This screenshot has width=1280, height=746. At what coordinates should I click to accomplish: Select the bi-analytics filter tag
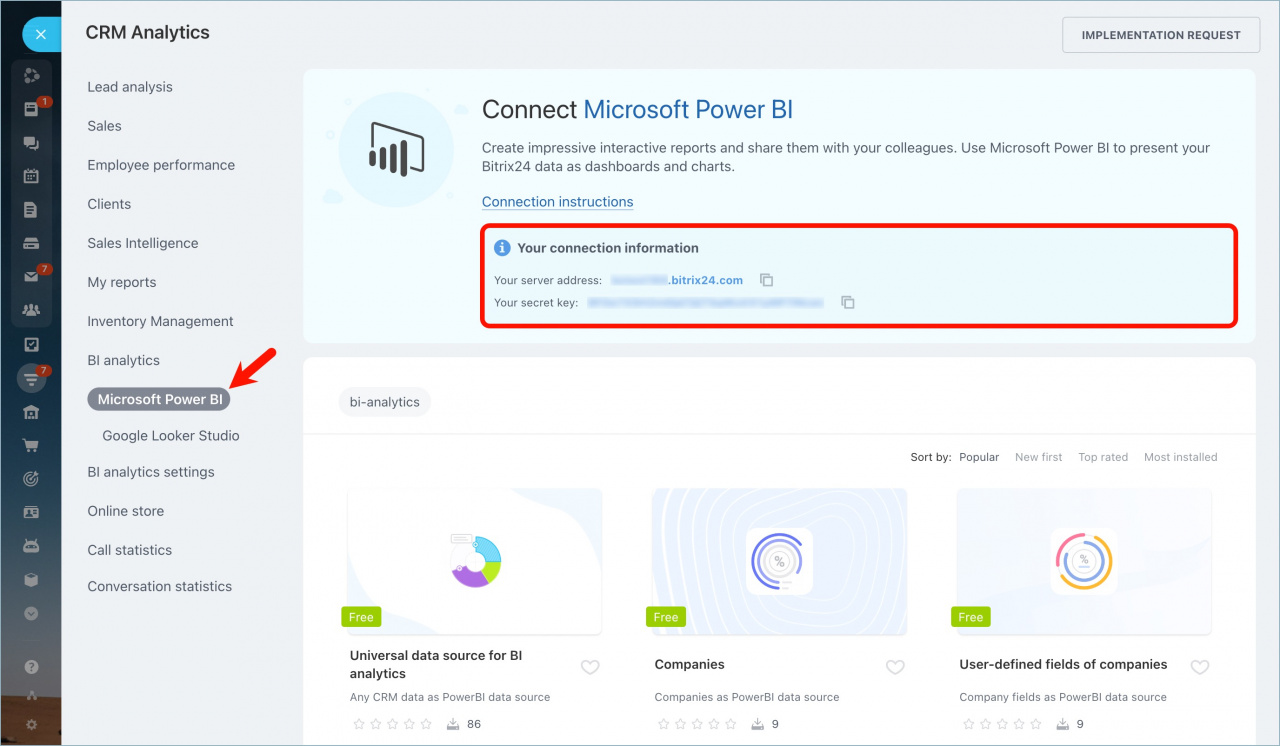point(384,401)
